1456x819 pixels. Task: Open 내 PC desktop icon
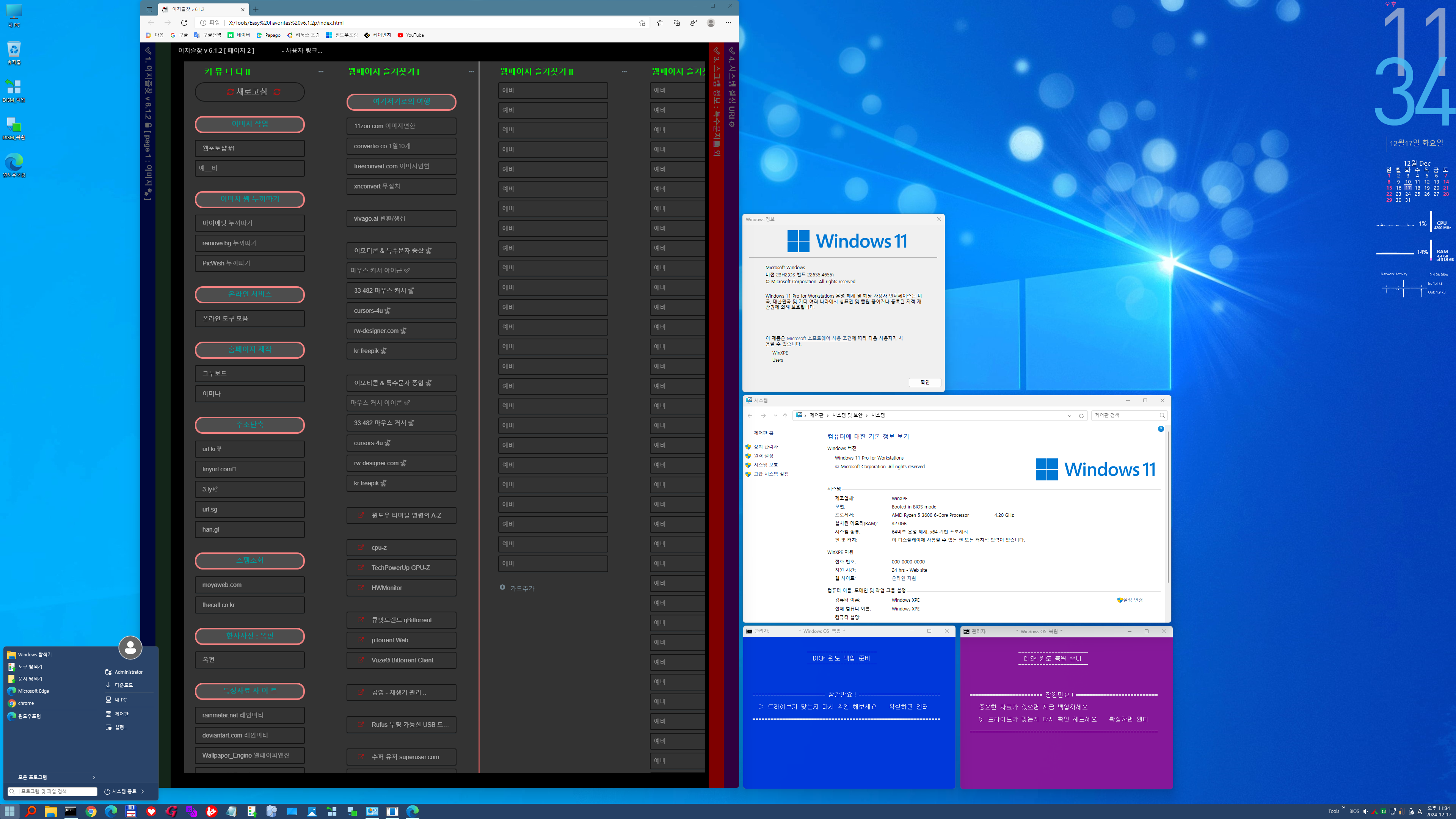[x=14, y=16]
